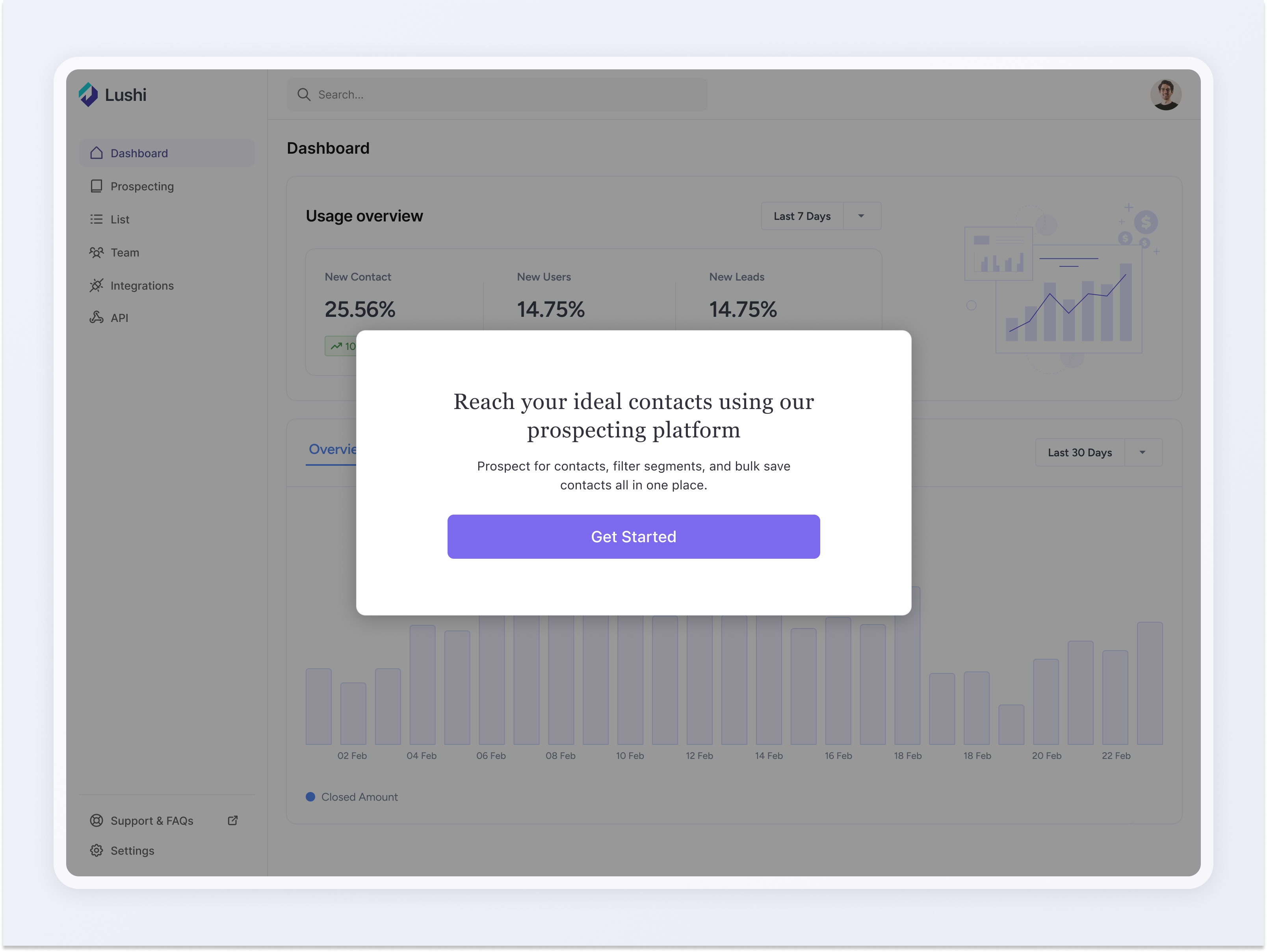Open Integrations via its sidebar icon

click(x=96, y=285)
